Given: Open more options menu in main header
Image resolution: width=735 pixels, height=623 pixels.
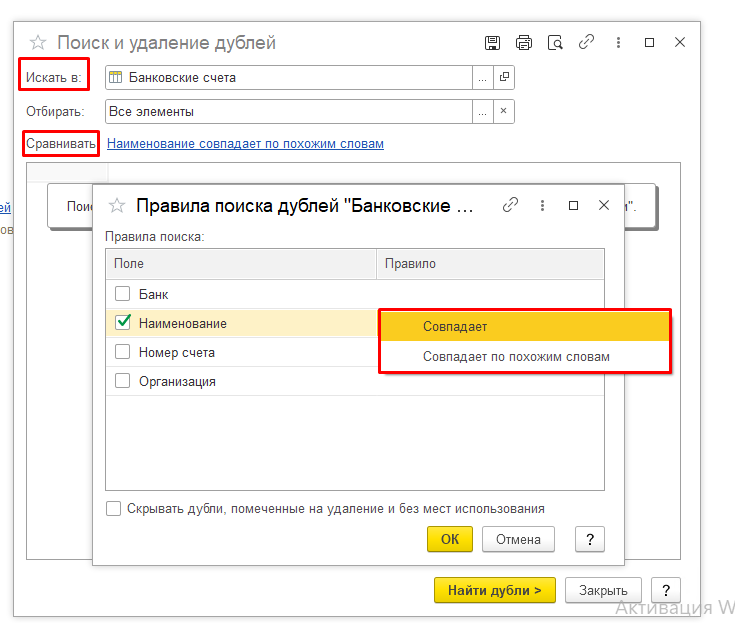Looking at the screenshot, I should 618,43.
